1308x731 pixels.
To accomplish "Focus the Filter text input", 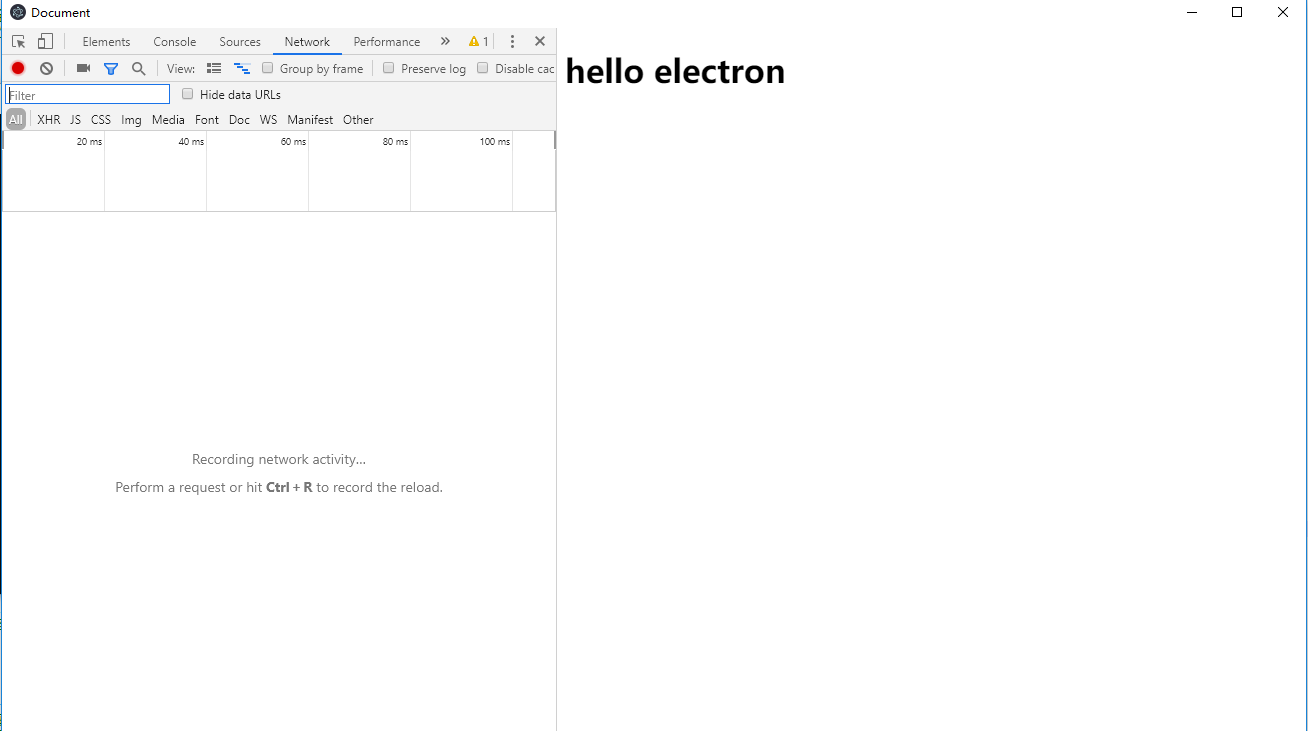I will [x=88, y=94].
